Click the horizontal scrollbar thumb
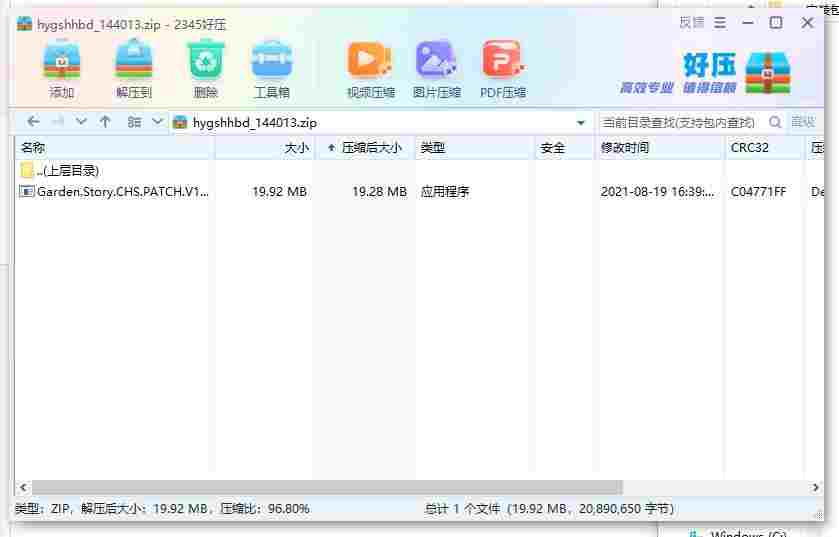The image size is (839, 537). click(327, 487)
